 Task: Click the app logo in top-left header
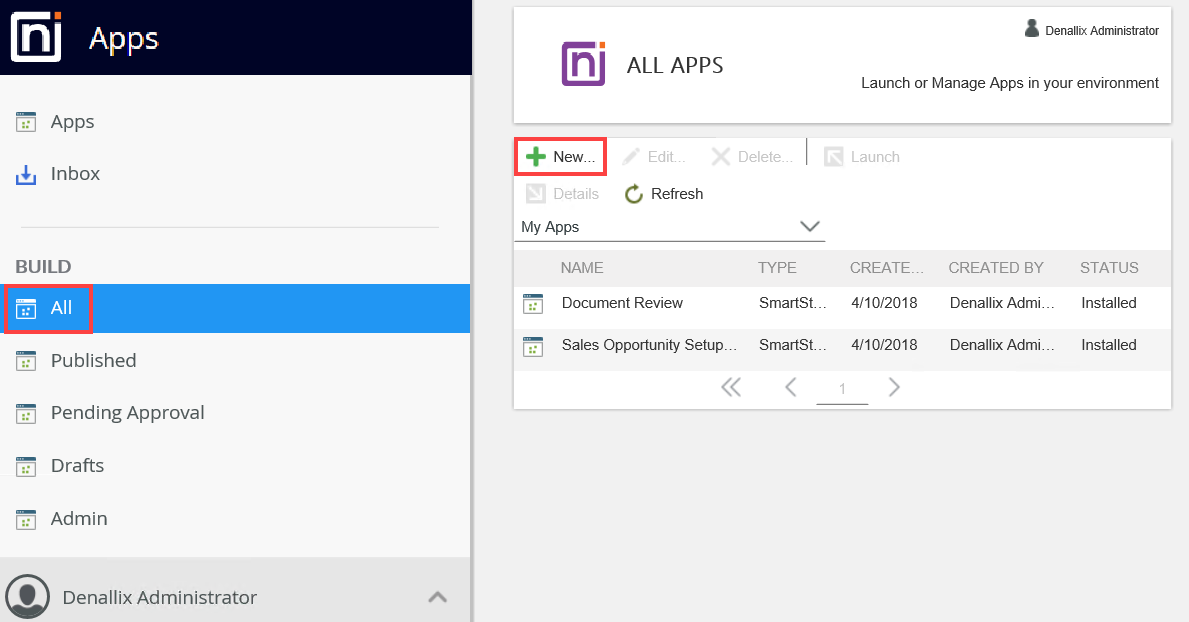tap(36, 37)
